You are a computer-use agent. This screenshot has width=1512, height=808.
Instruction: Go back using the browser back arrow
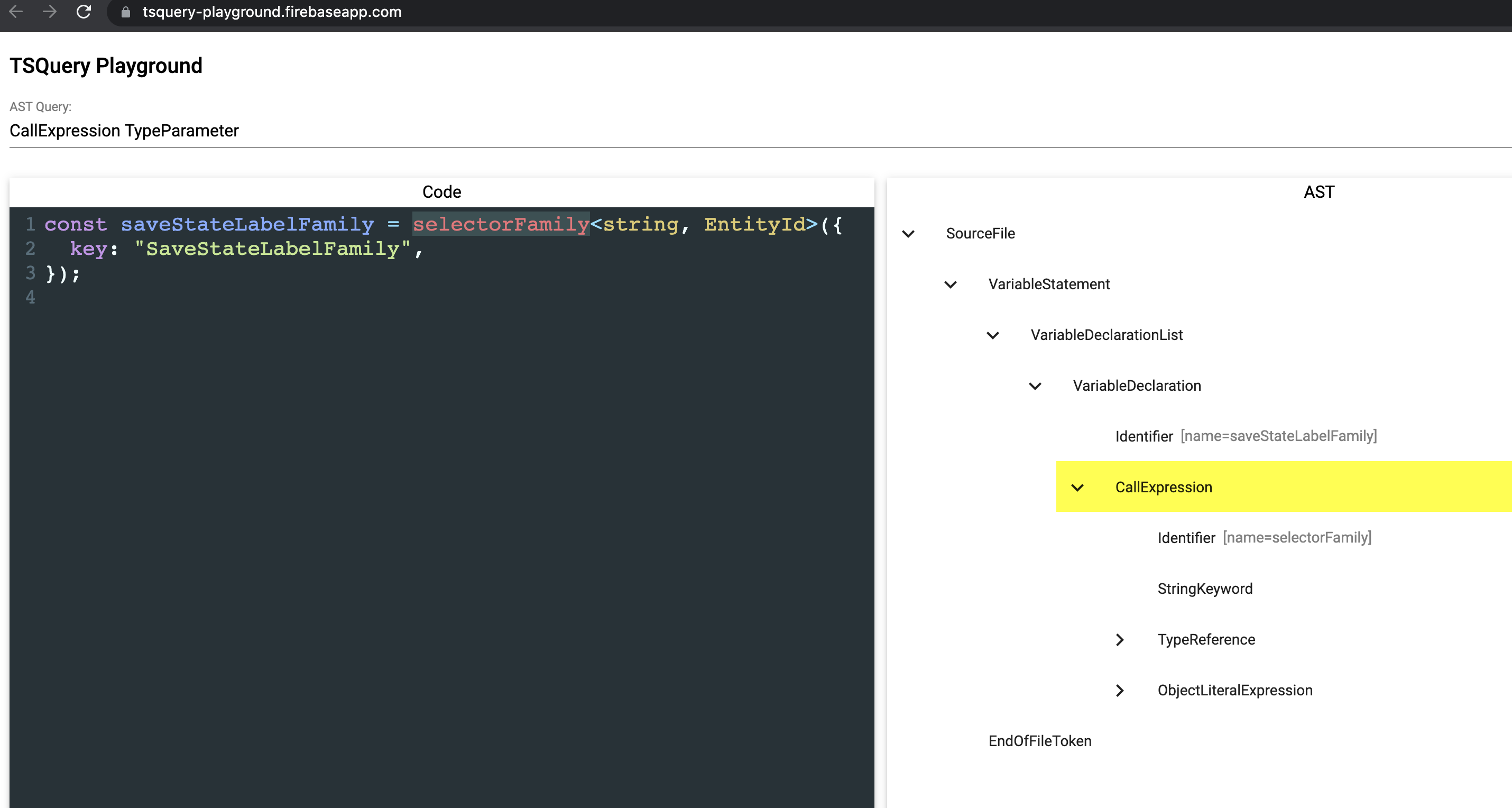(16, 11)
